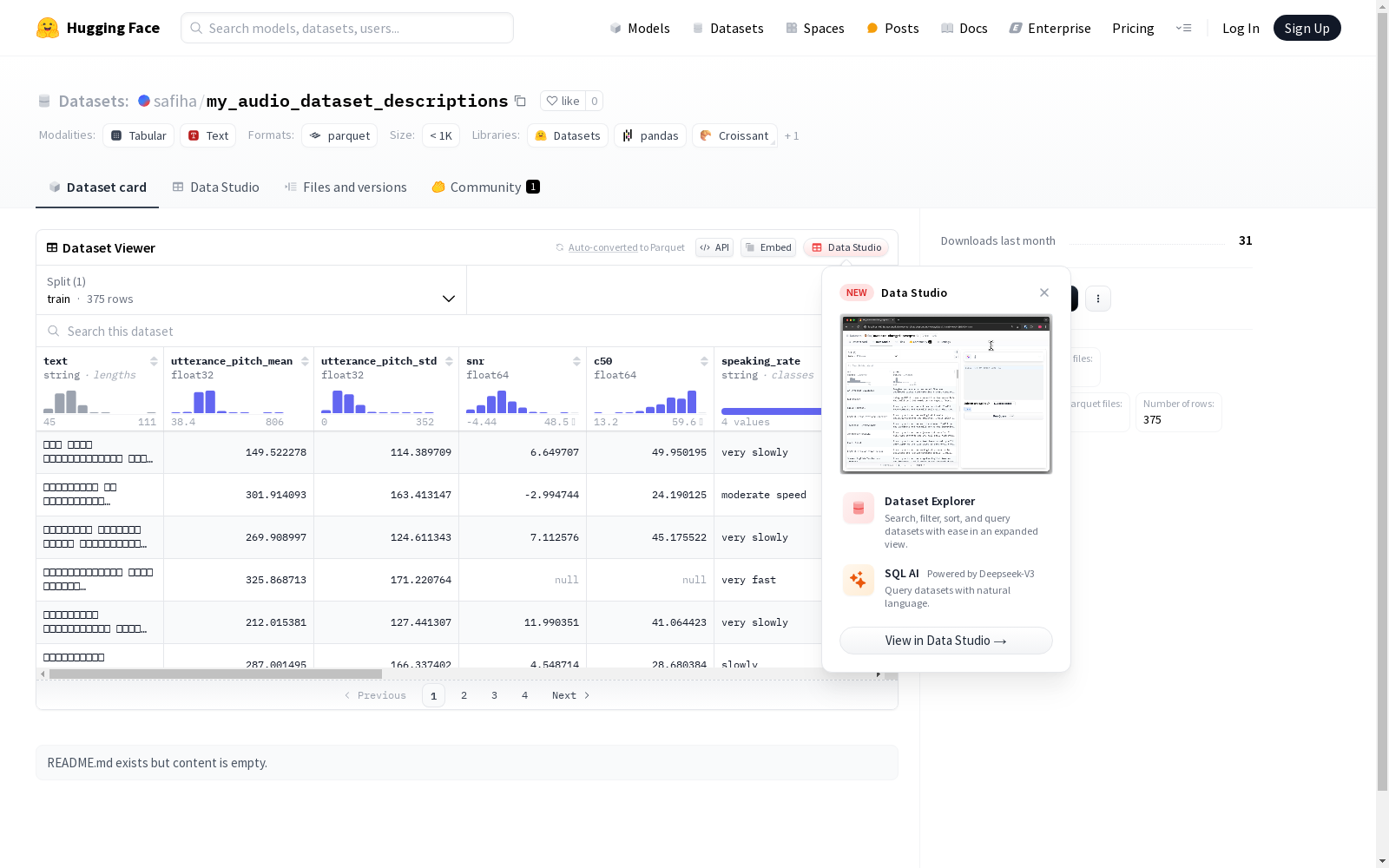Click Next page in pagination
The height and width of the screenshot is (868, 1389).
pyautogui.click(x=571, y=695)
